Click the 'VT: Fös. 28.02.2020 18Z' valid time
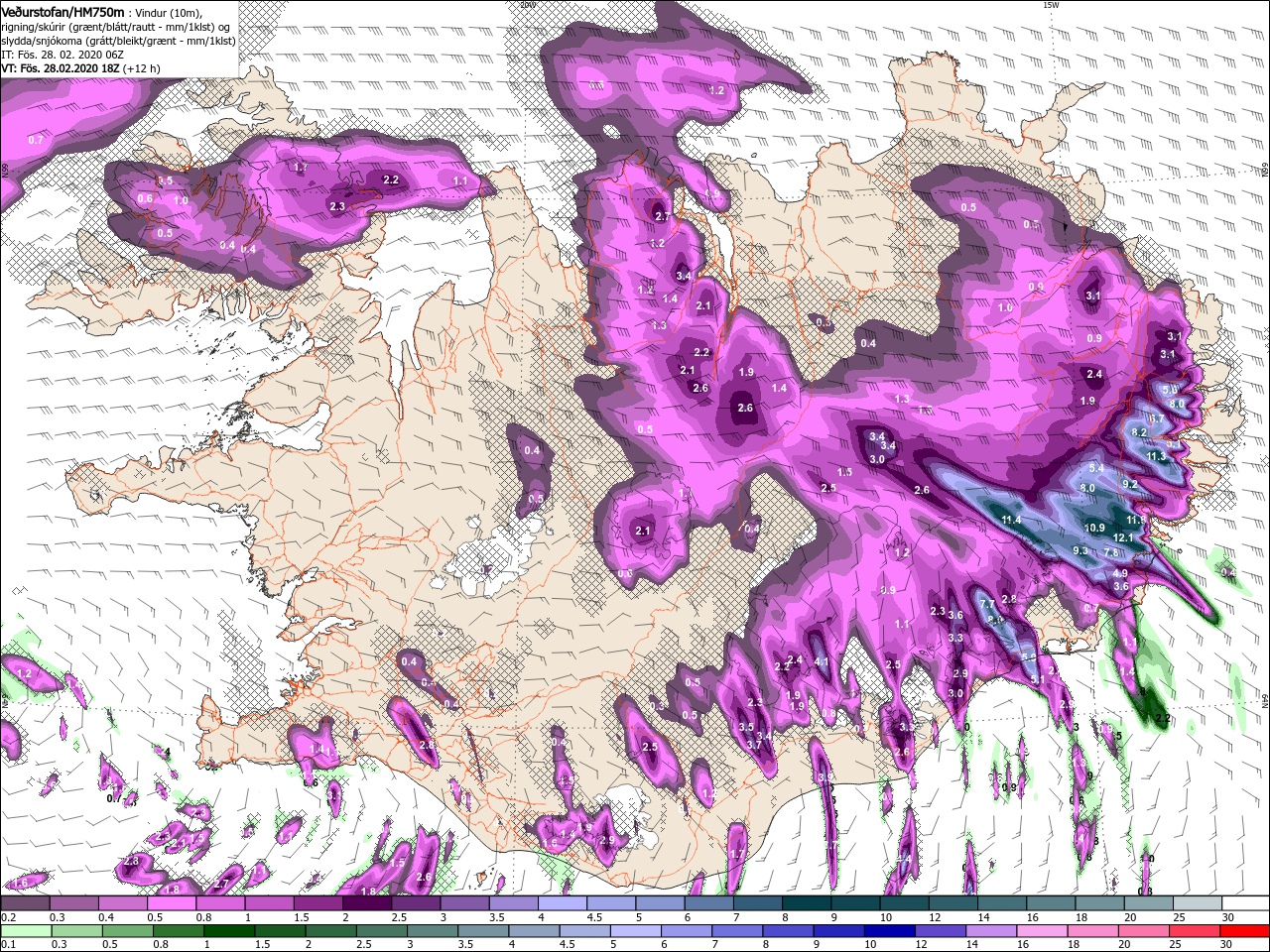Screen dimensions: 1270x952 60,68
